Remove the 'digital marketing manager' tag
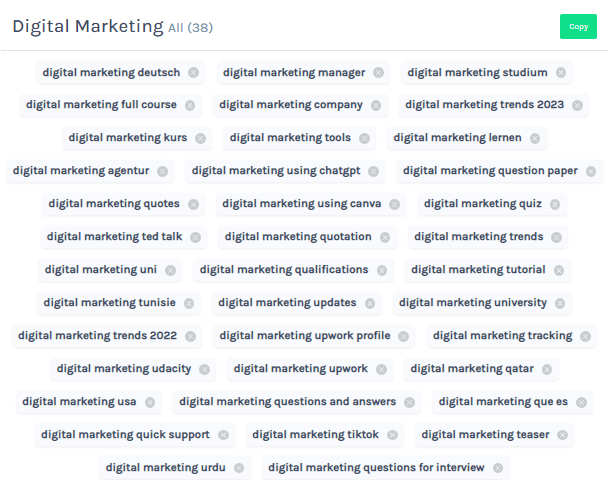This screenshot has width=611, height=480. click(x=378, y=72)
